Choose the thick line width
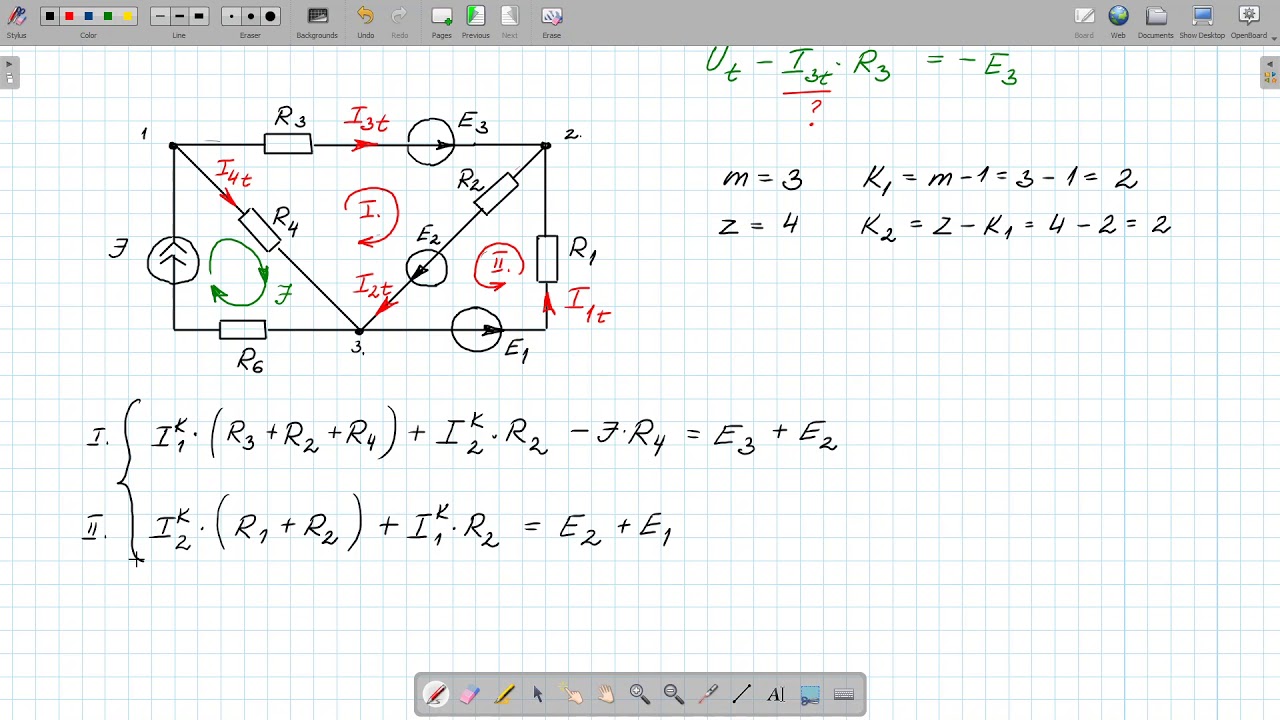Screen dimensions: 1280x720 [x=198, y=16]
